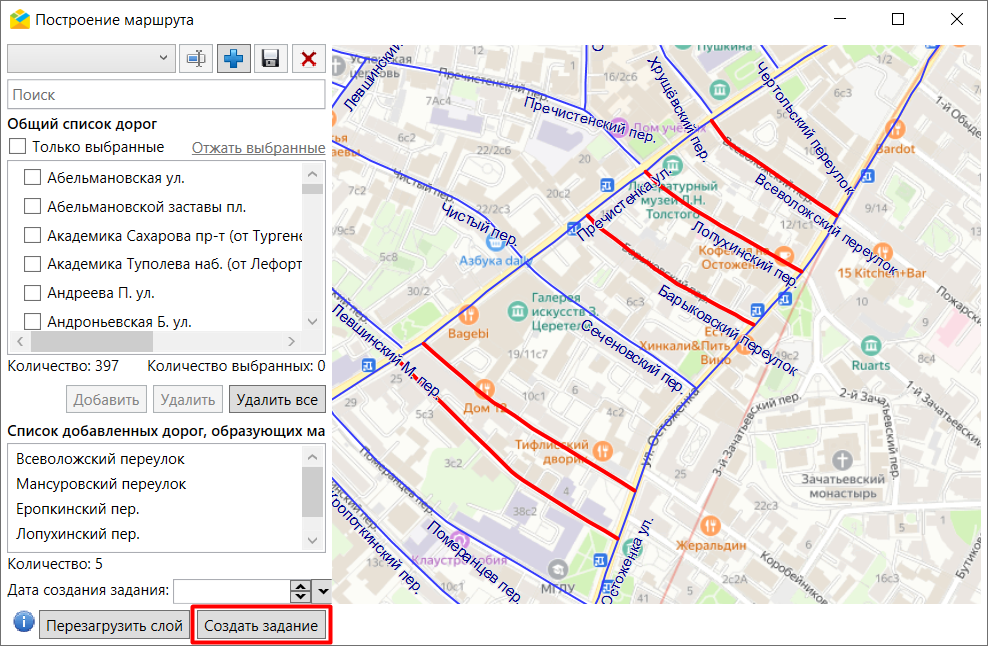Viewport: 988px width, 646px height.
Task: Click the Bardot restaurant marker on the map
Action: click(896, 129)
